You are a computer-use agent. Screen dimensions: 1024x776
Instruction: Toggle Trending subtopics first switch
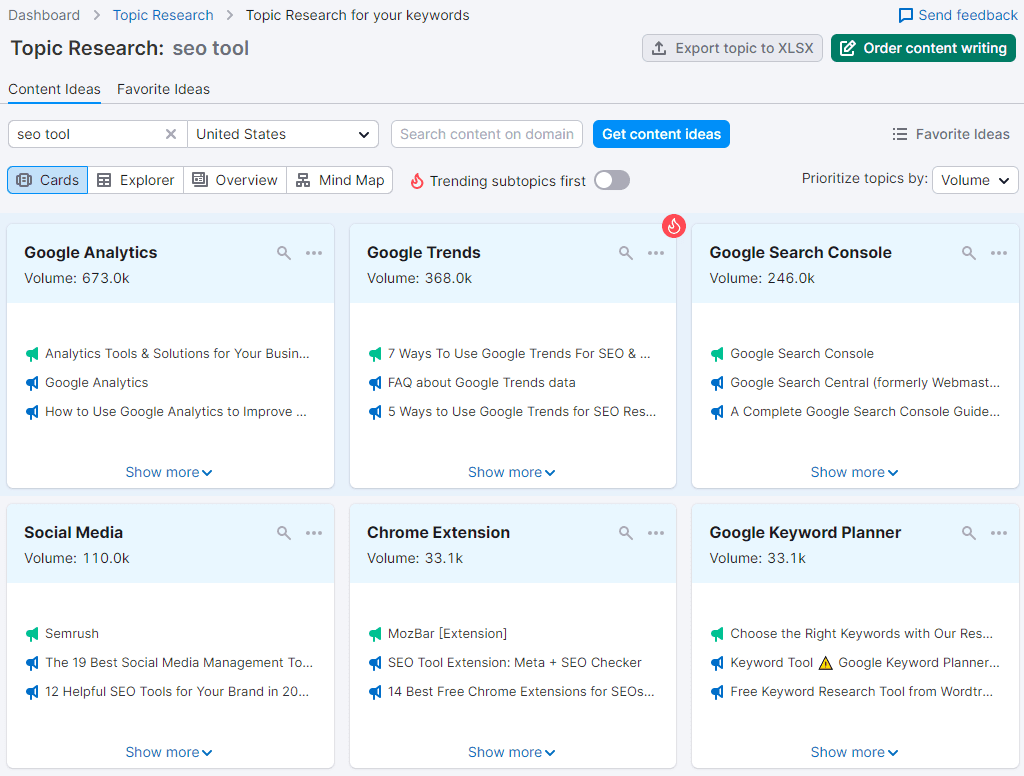tap(612, 180)
